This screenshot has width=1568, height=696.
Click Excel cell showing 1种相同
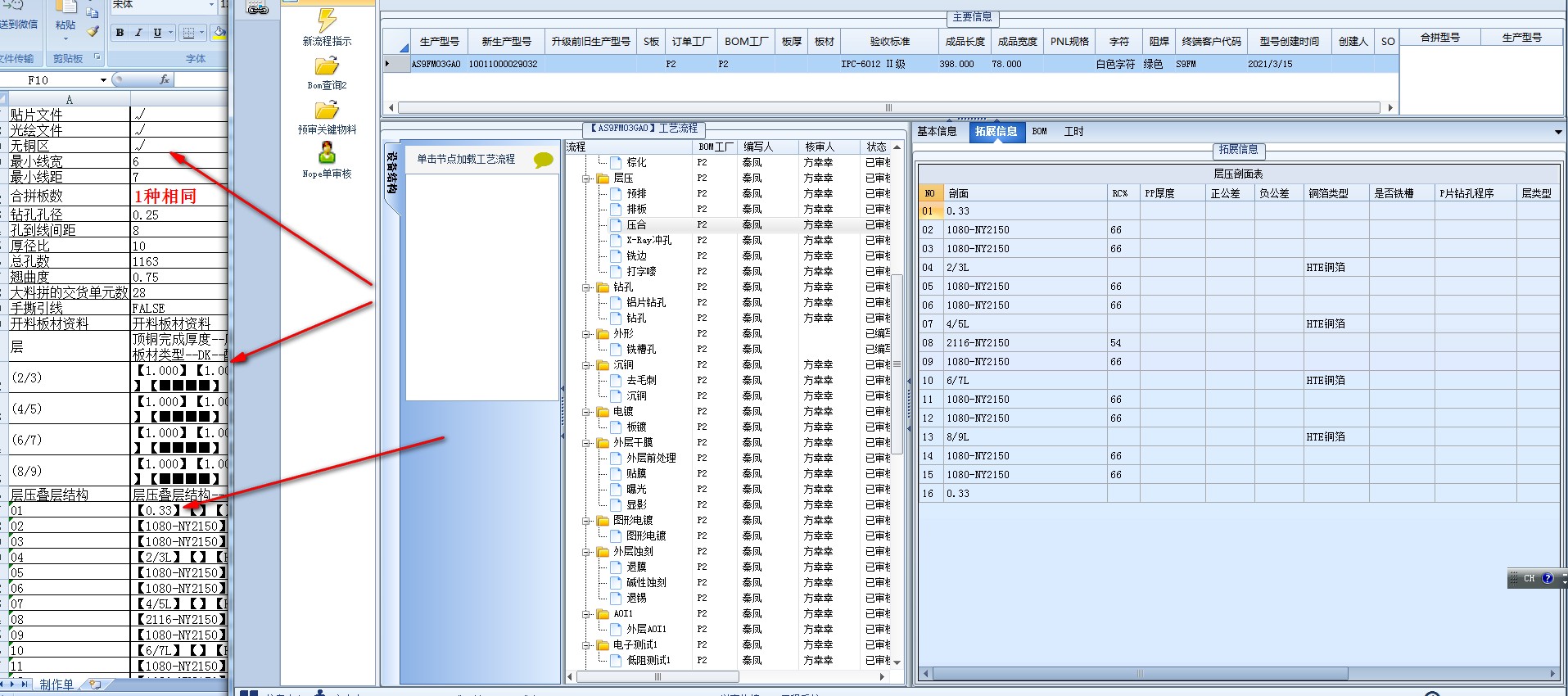pyautogui.click(x=178, y=196)
